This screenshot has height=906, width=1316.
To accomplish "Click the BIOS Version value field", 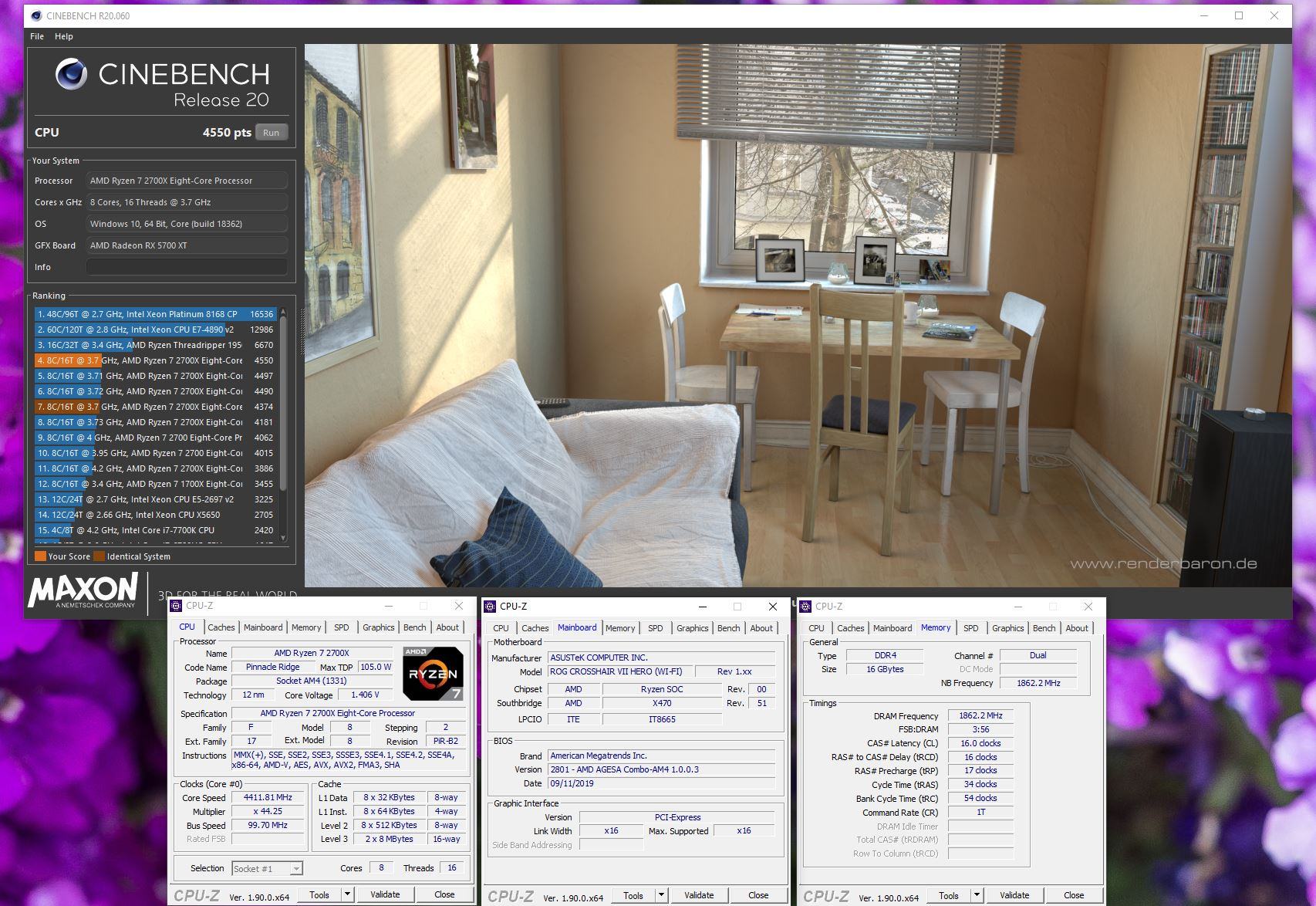I will pyautogui.click(x=661, y=769).
